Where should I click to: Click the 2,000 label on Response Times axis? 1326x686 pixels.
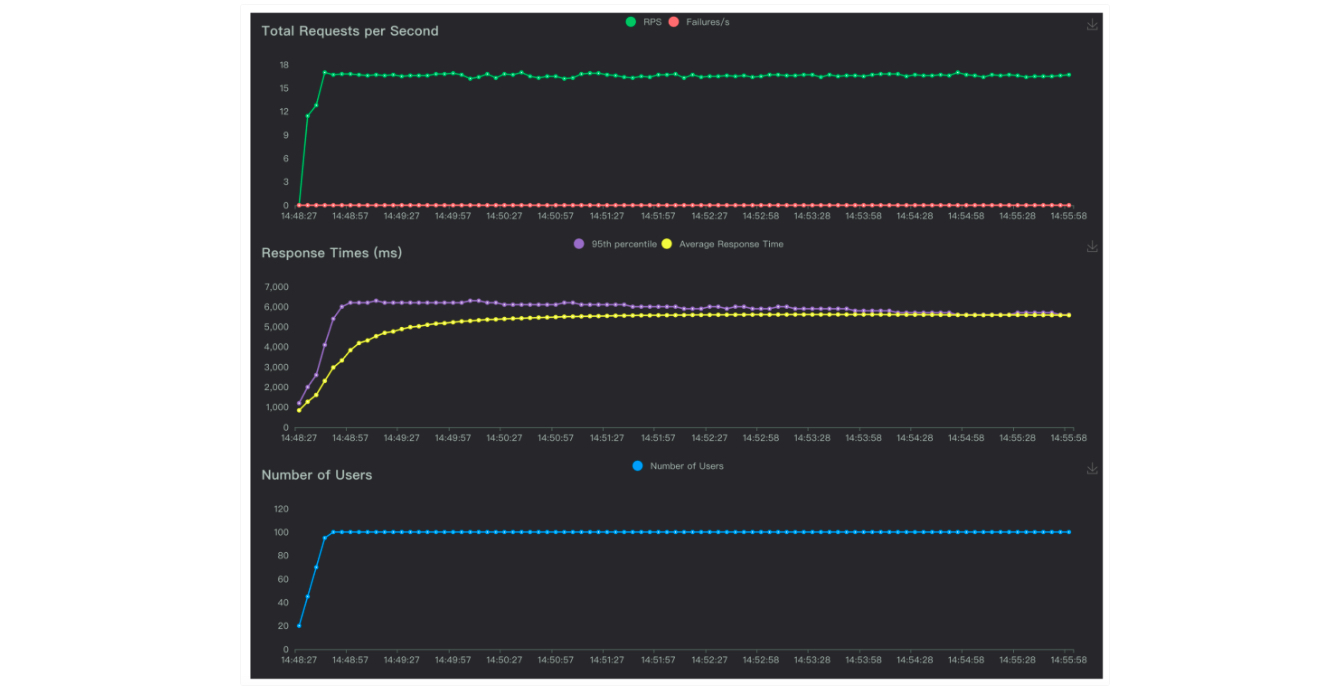(x=276, y=387)
